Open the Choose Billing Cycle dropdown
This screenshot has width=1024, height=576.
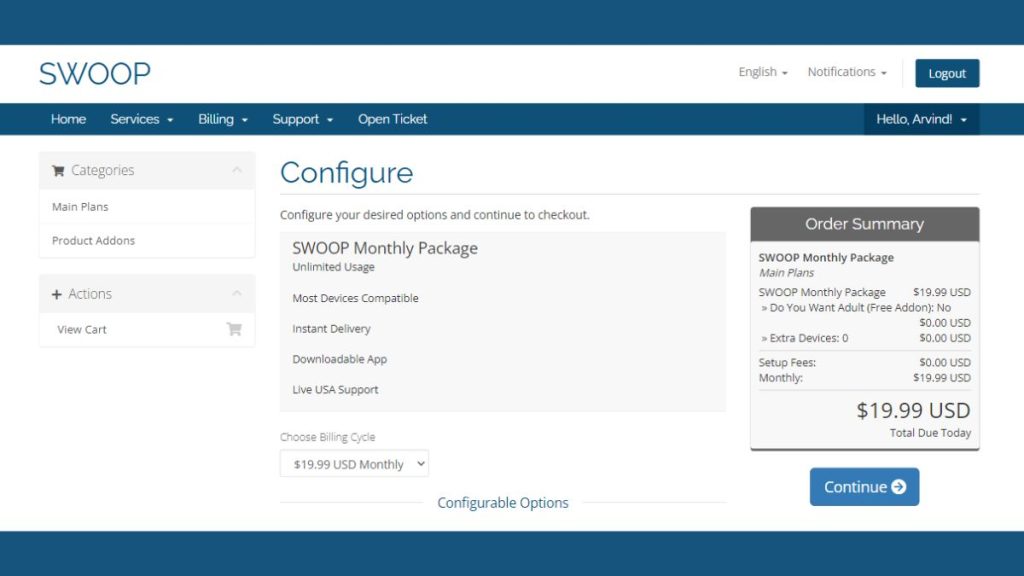[x=355, y=464]
